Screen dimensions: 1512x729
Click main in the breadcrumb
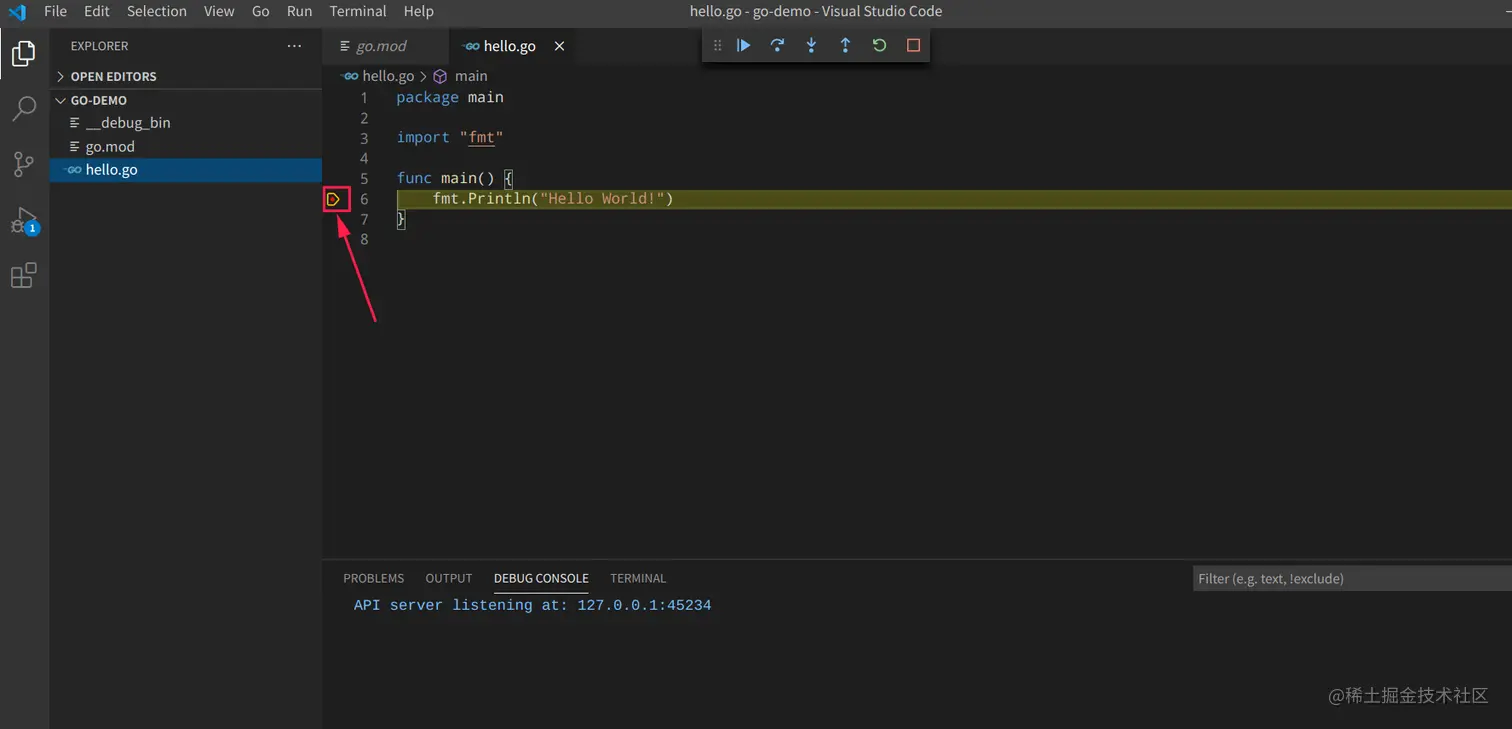tap(471, 76)
